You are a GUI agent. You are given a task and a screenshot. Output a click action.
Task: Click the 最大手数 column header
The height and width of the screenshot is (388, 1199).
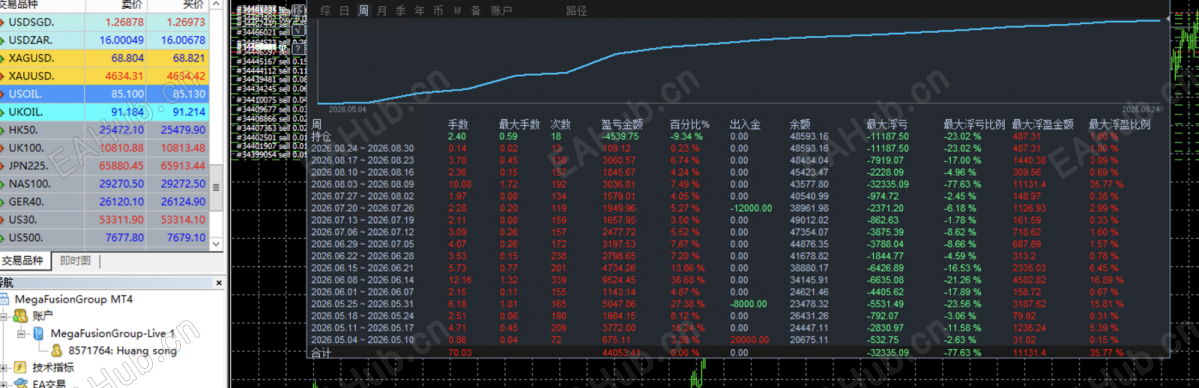519,124
